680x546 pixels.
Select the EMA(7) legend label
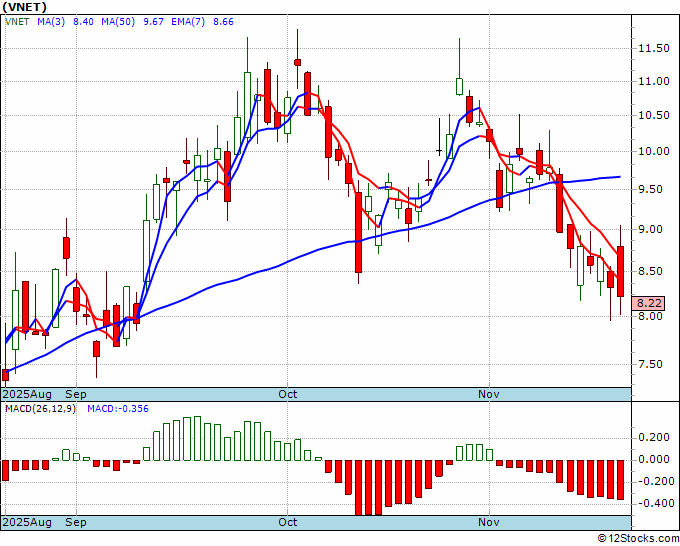(x=188, y=22)
